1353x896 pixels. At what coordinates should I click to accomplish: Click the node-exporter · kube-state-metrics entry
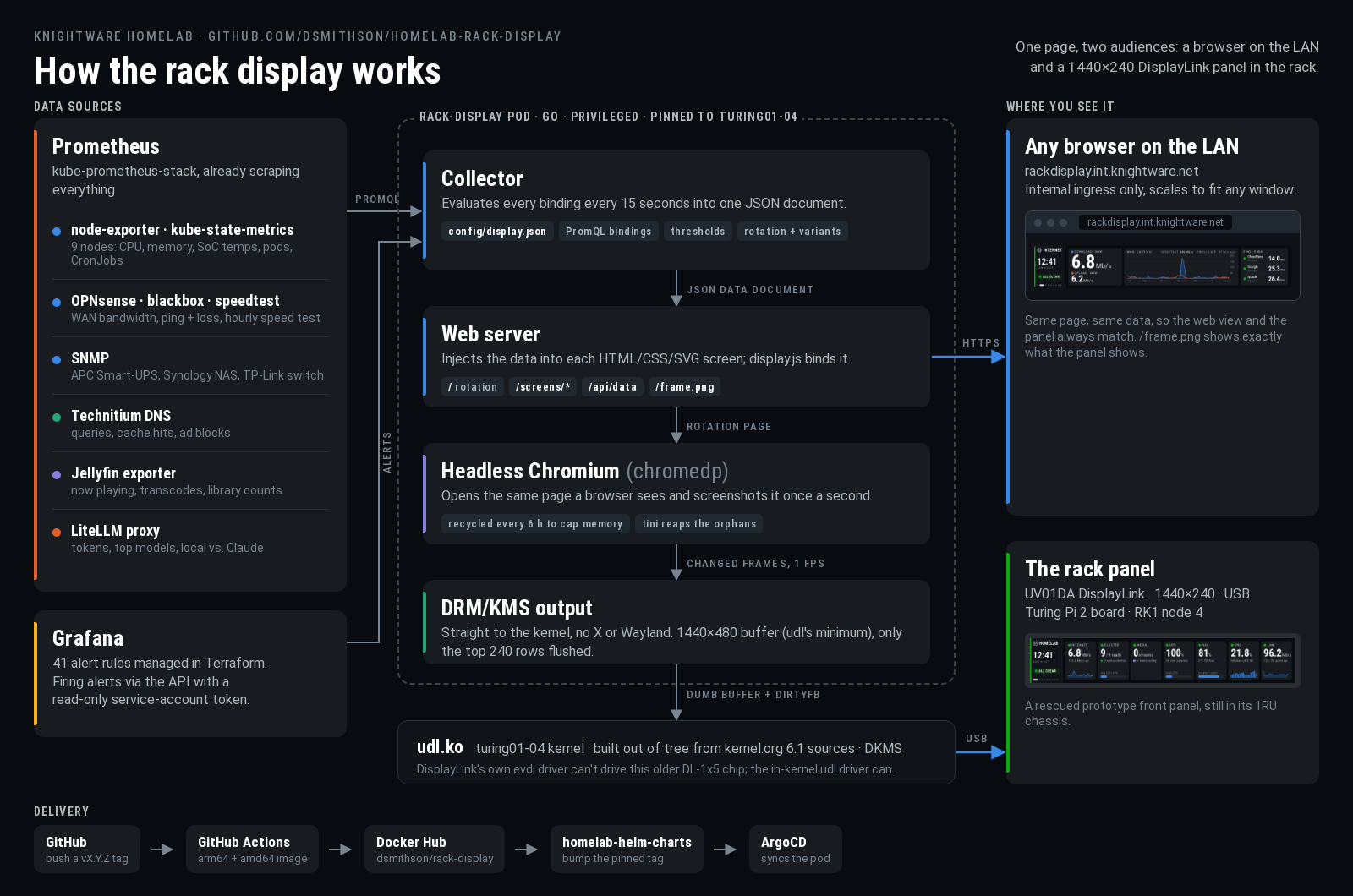(190, 243)
